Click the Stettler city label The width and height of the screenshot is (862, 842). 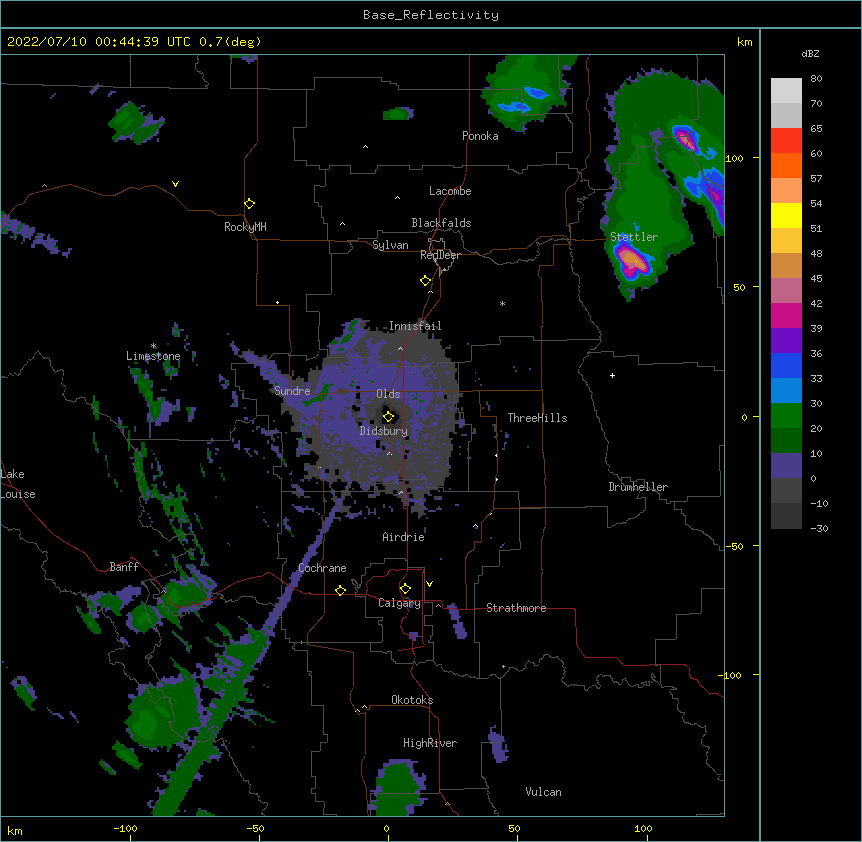634,237
